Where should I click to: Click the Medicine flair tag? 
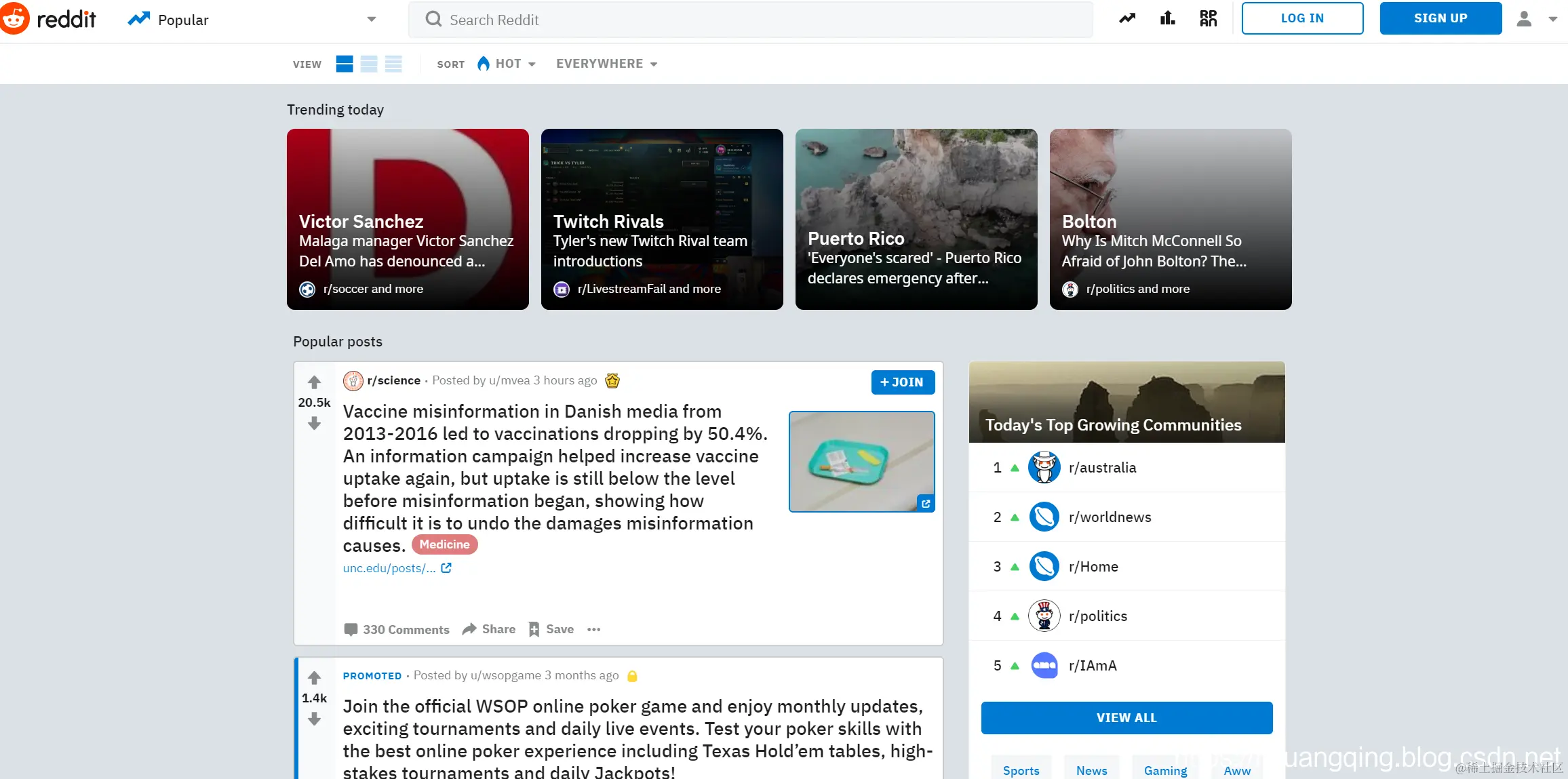[x=444, y=544]
